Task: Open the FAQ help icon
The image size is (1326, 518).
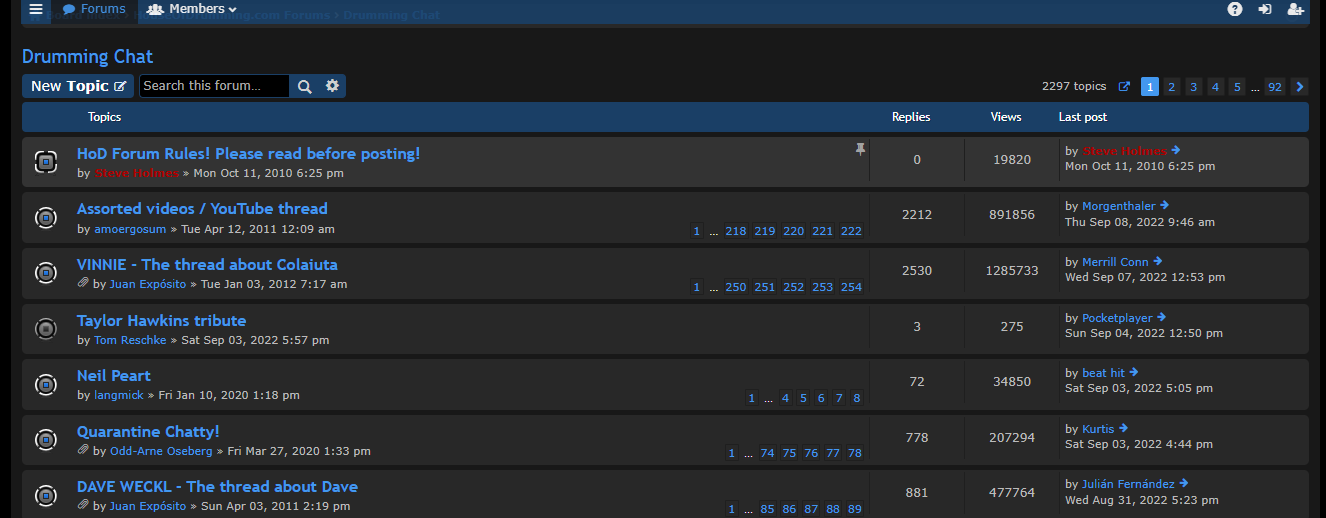Action: (x=1235, y=9)
